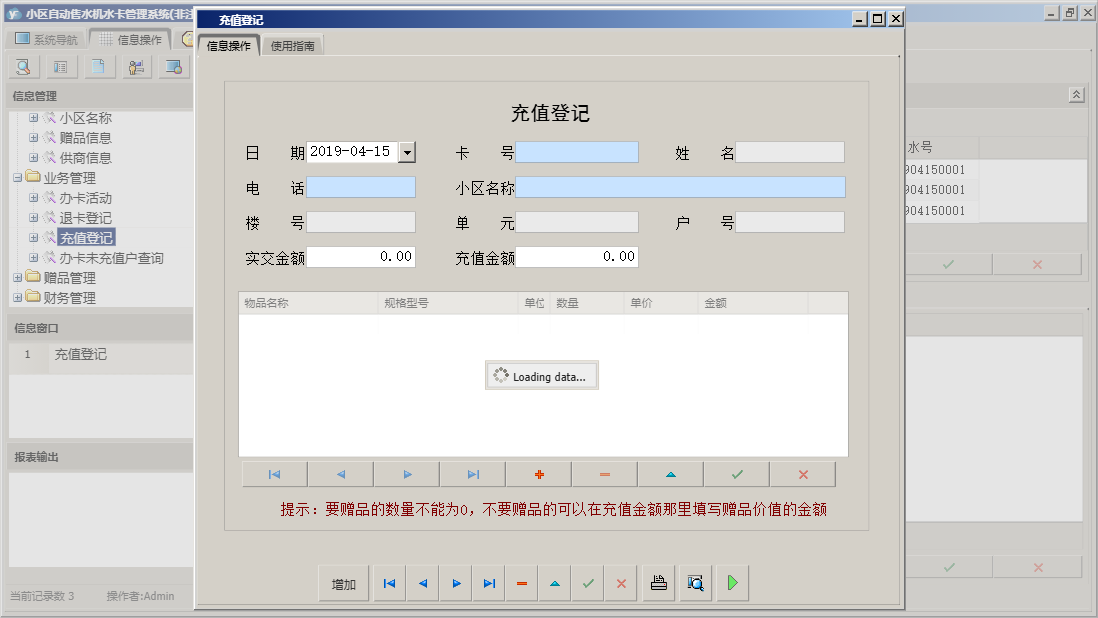The image size is (1098, 618).
Task: Click the print icon at the dialog bottom
Action: 658,582
